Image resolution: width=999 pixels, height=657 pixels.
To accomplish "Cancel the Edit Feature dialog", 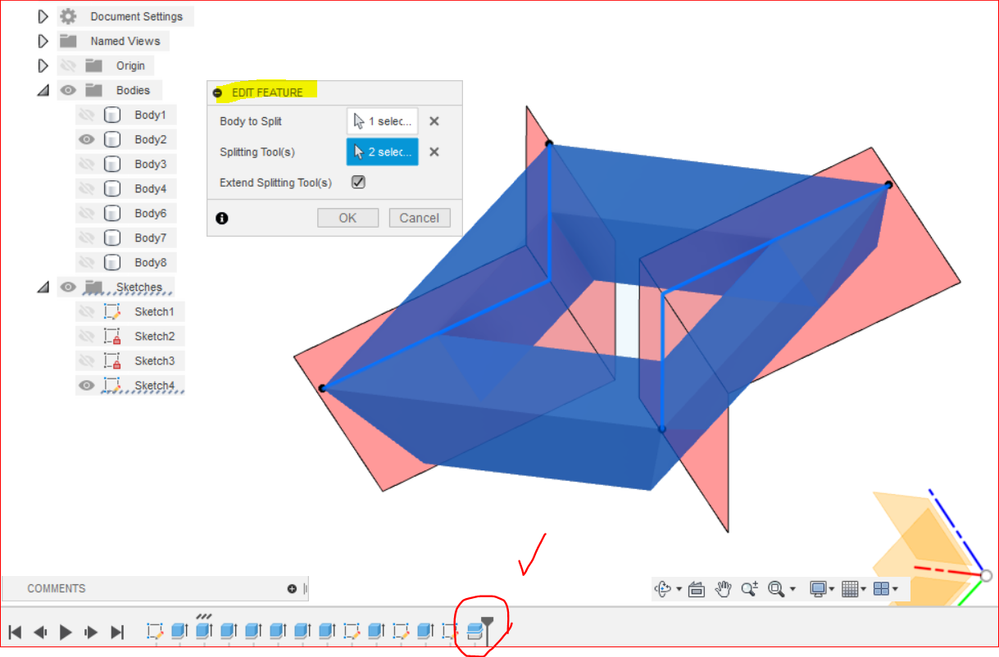I will 419,218.
